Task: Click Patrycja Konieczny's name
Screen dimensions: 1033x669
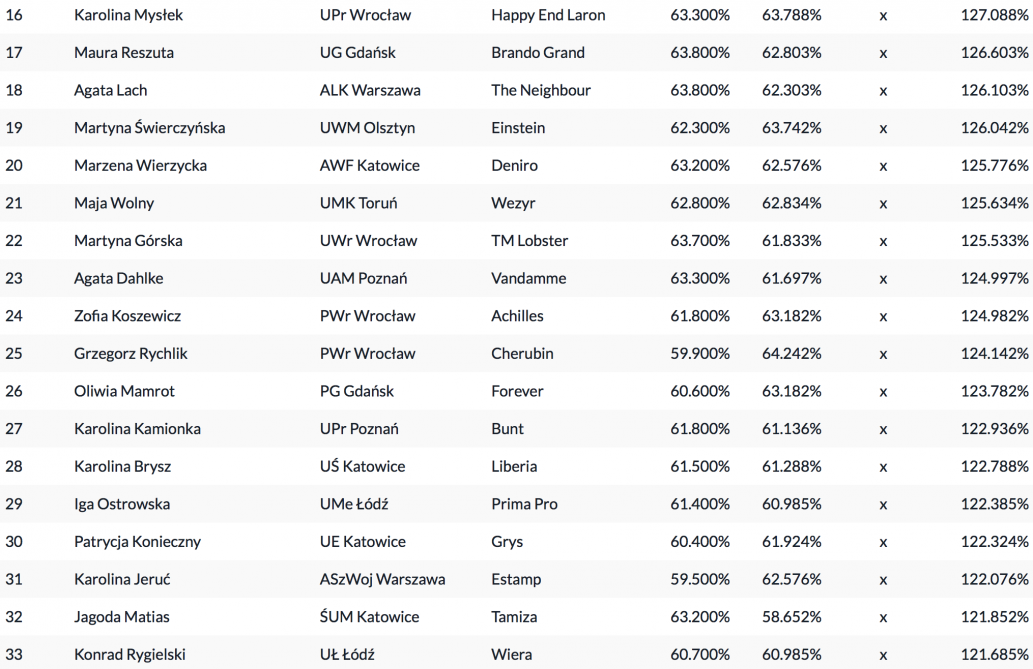Action: [x=137, y=542]
